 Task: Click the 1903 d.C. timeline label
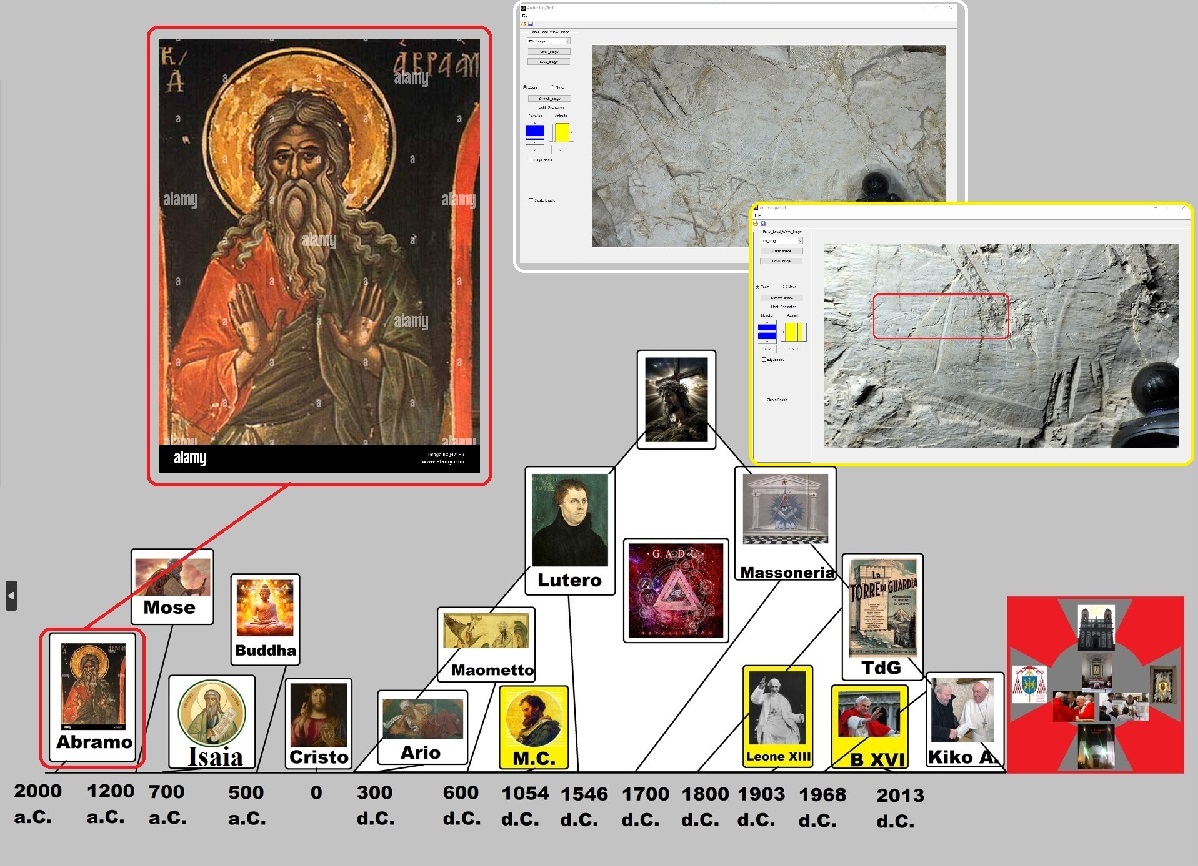pyautogui.click(x=761, y=806)
